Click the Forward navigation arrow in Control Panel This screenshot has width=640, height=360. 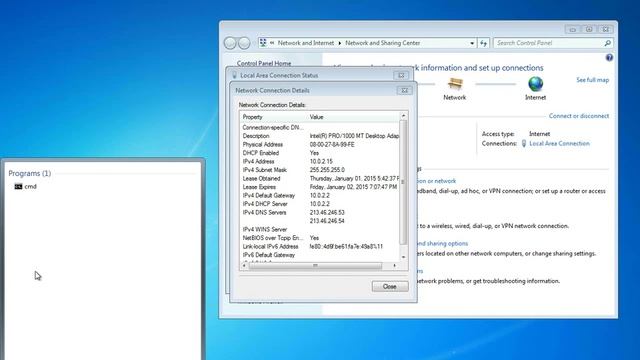244,43
